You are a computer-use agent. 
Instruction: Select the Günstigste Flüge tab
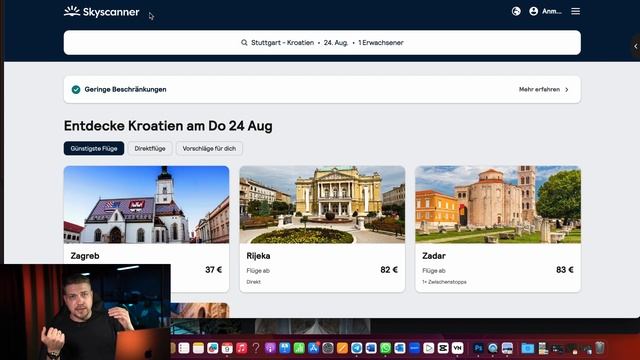94,149
